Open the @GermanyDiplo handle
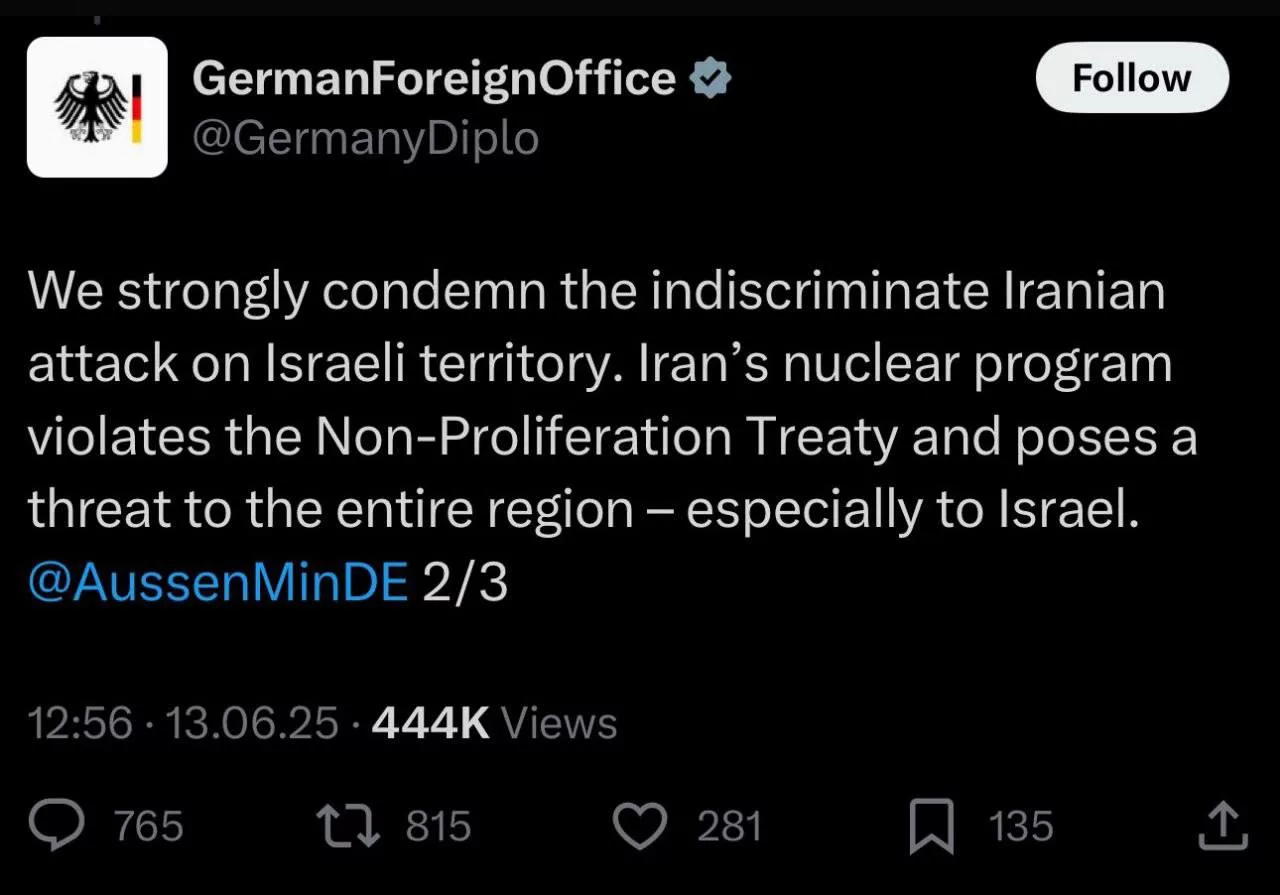The height and width of the screenshot is (895, 1280). pos(365,138)
